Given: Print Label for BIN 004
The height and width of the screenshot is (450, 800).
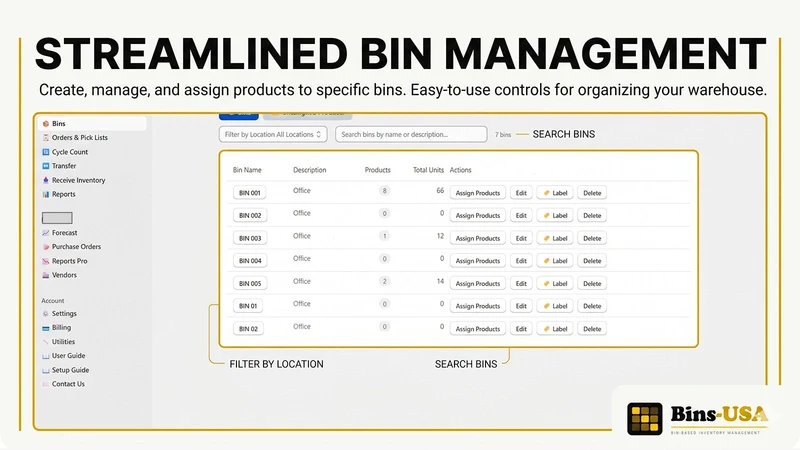Looking at the screenshot, I should pyautogui.click(x=555, y=261).
